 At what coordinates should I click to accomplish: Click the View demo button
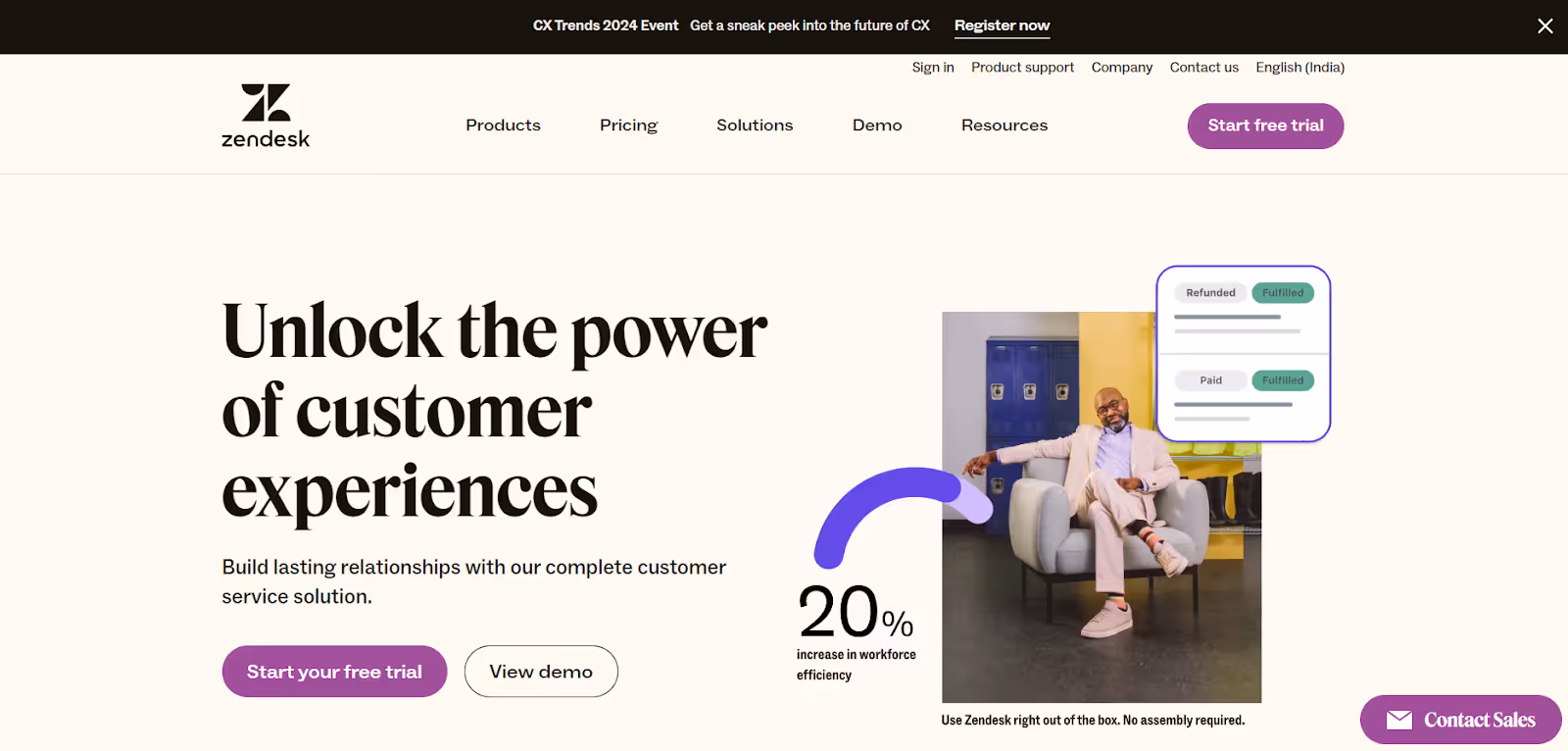click(541, 672)
